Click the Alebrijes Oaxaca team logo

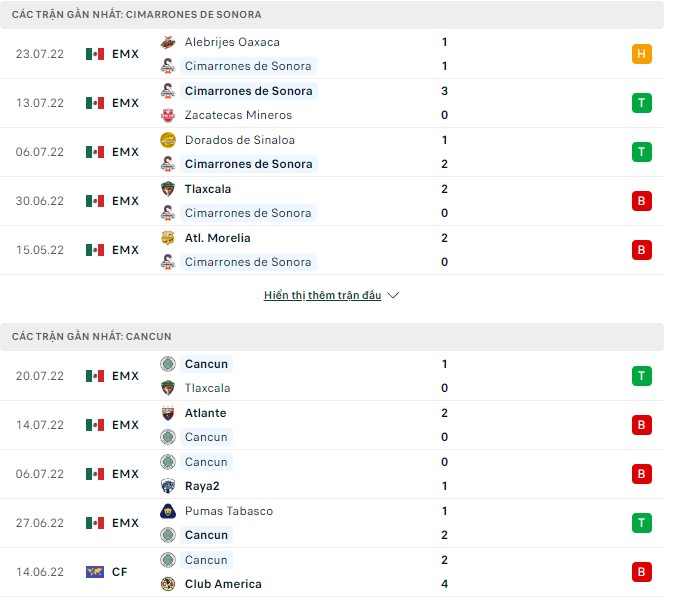click(167, 42)
